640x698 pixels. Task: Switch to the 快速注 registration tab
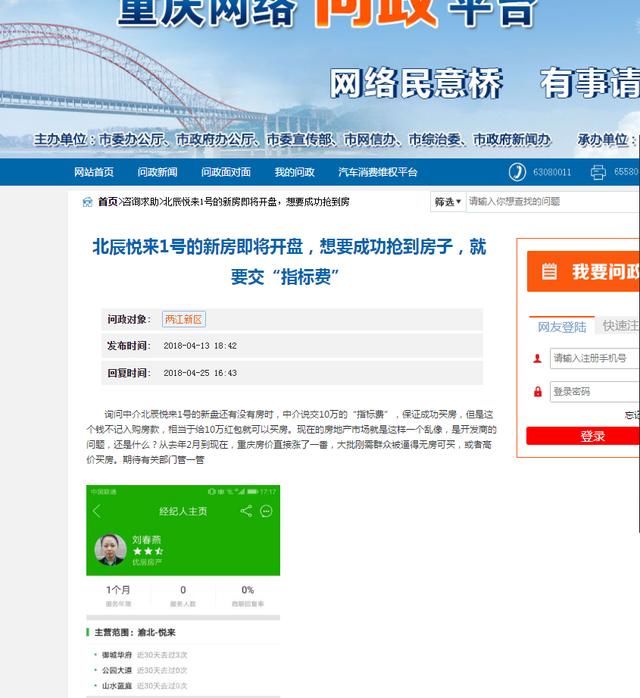pos(620,326)
